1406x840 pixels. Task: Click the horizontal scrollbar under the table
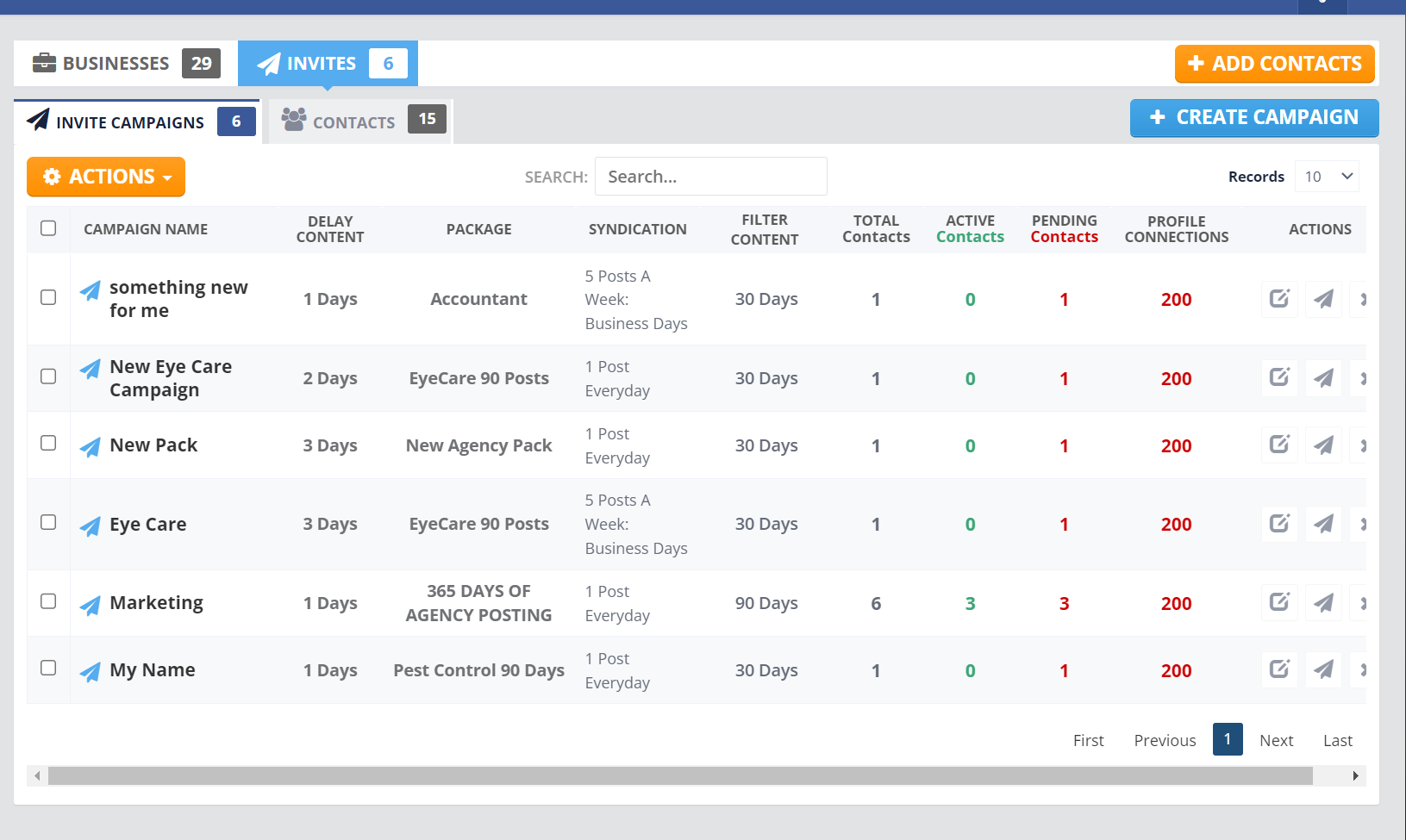click(x=679, y=776)
